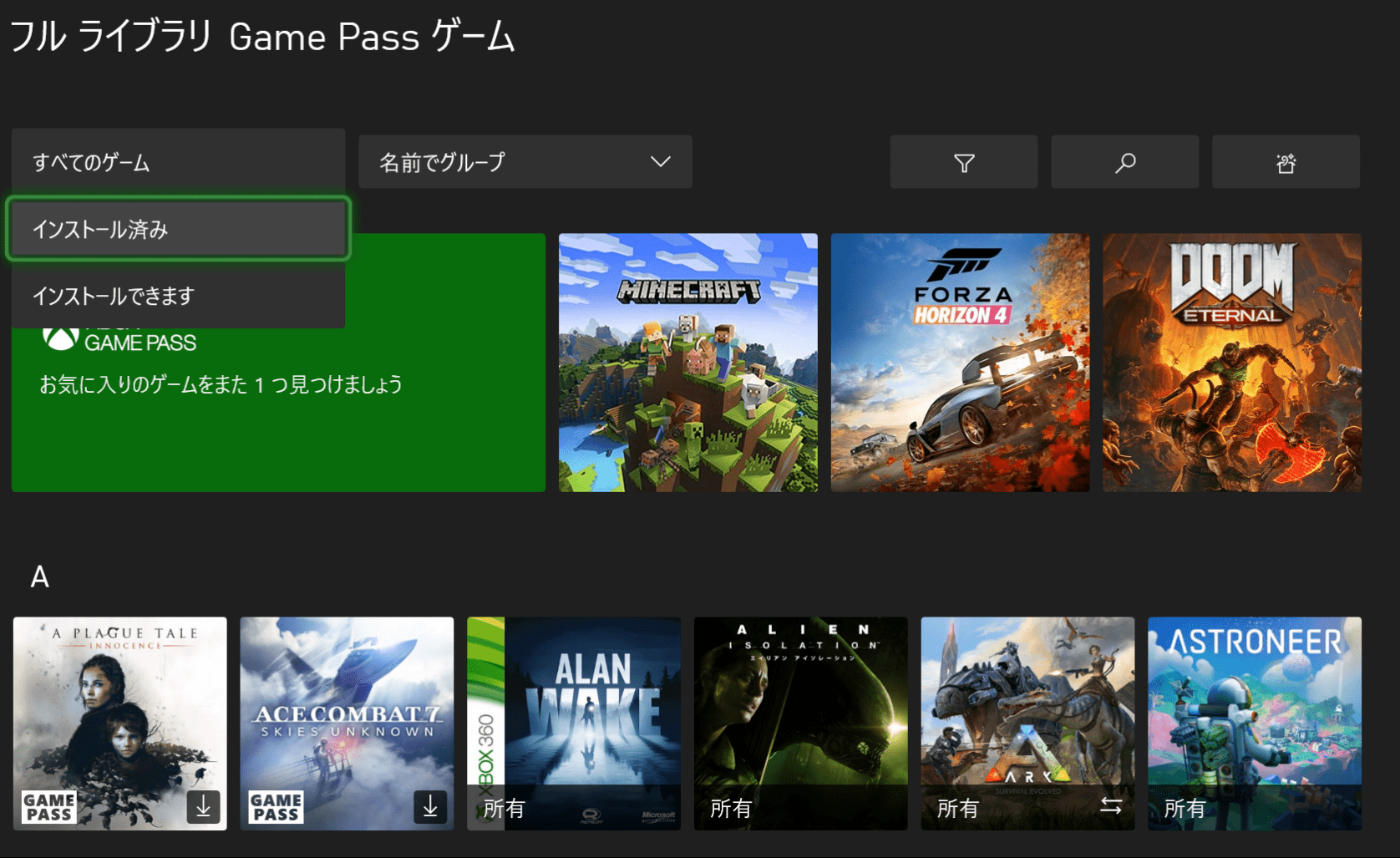The height and width of the screenshot is (858, 1400).
Task: Click the section letter A heading
Action: click(x=39, y=576)
